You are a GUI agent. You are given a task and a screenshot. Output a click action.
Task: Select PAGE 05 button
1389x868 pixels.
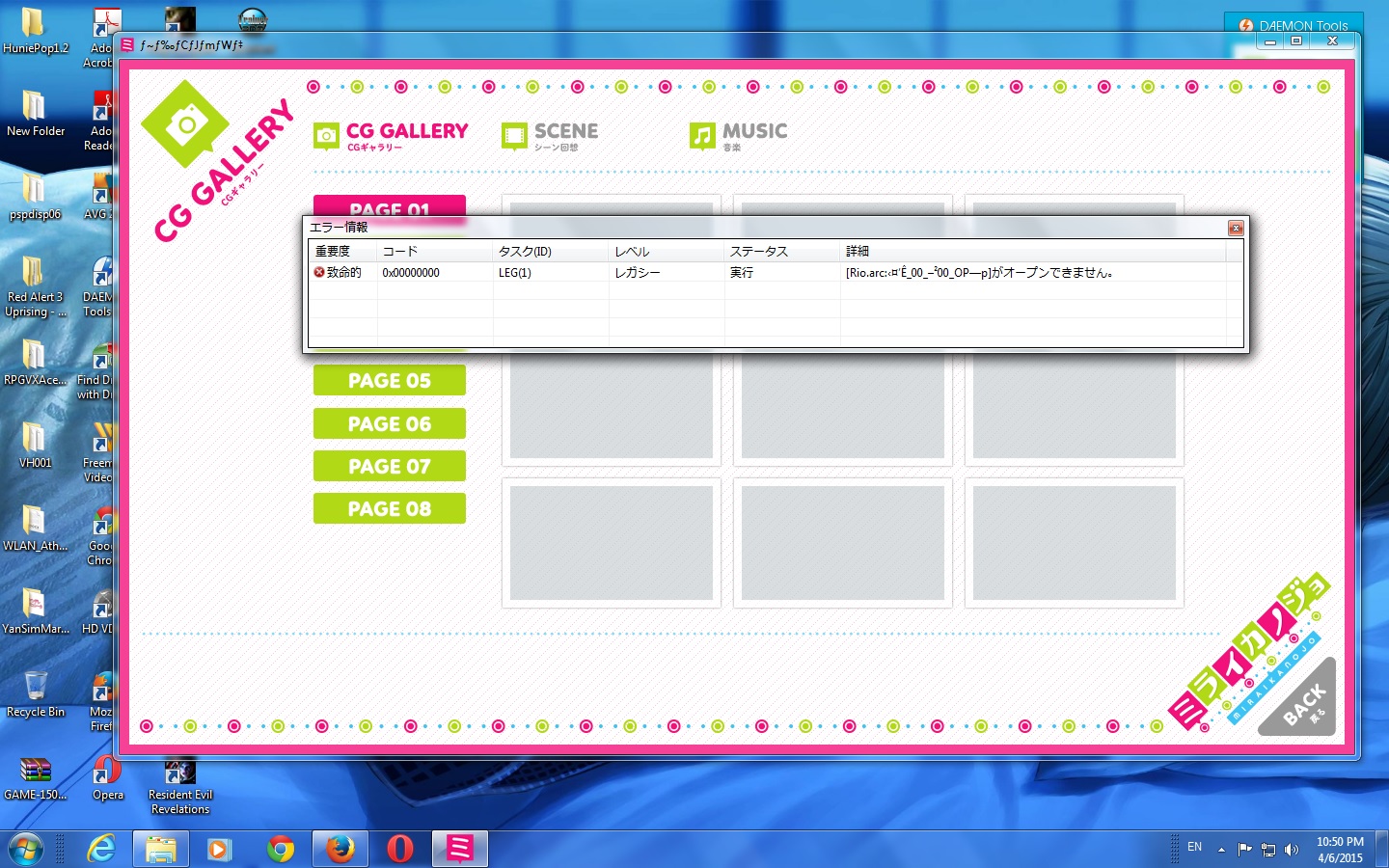tap(389, 381)
